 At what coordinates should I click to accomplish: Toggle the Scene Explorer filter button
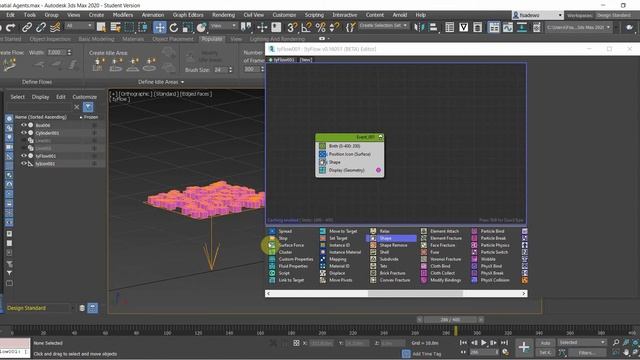[x=88, y=107]
